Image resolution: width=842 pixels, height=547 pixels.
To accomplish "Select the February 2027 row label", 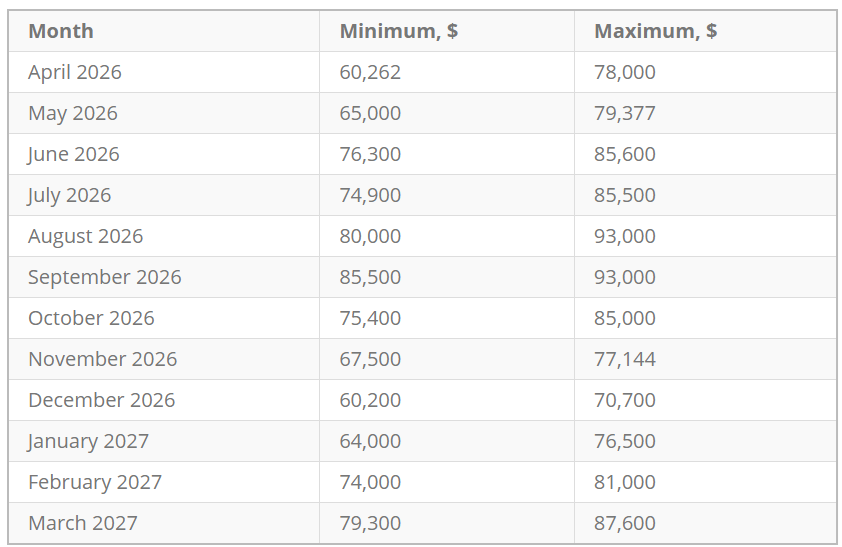I will (95, 482).
